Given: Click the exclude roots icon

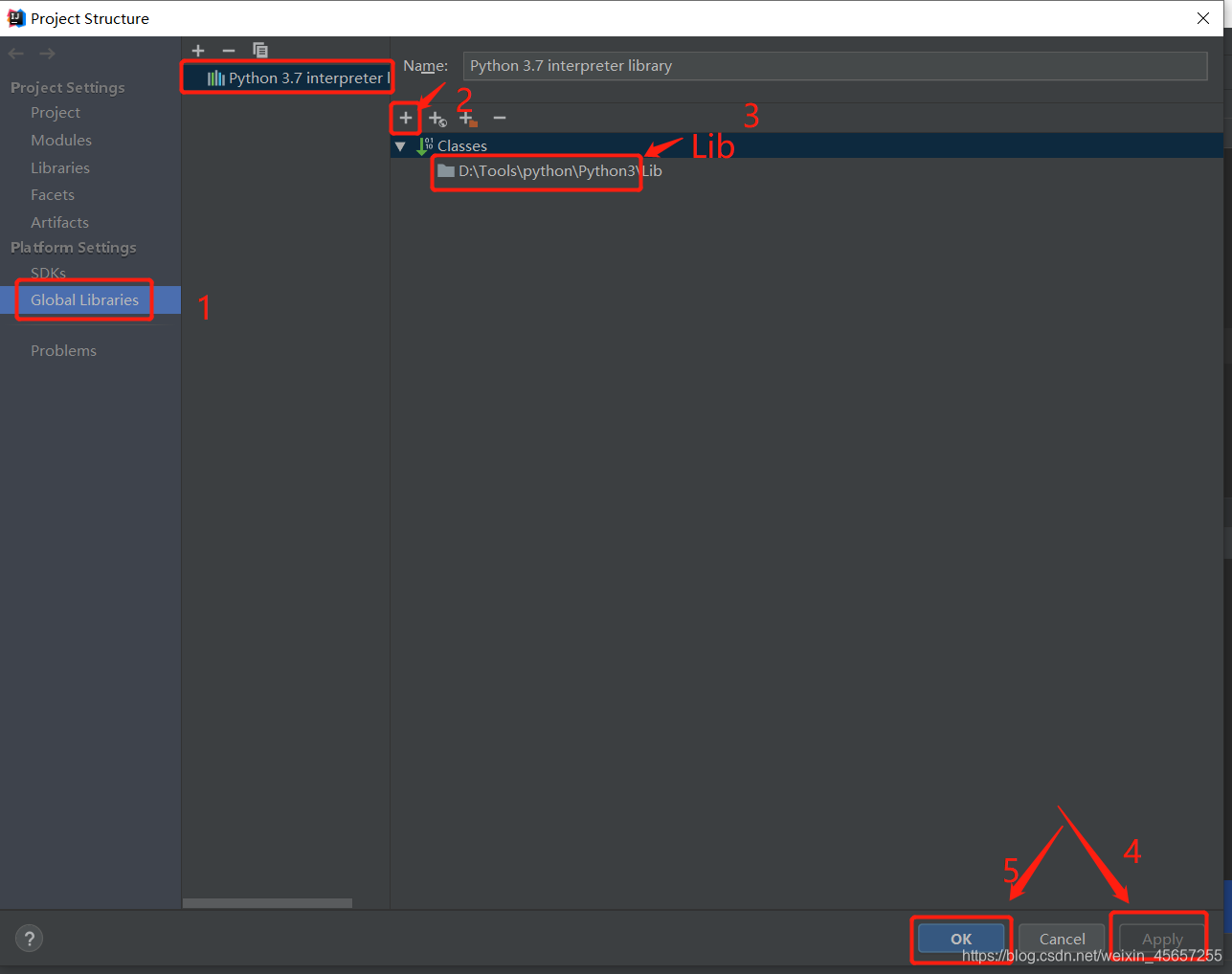Looking at the screenshot, I should [x=467, y=119].
